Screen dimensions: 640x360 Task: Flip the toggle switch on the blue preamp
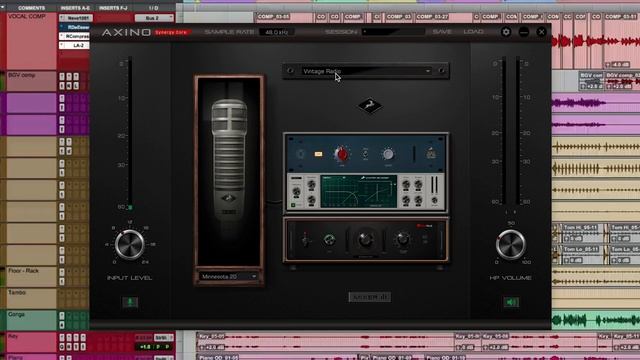coord(365,154)
